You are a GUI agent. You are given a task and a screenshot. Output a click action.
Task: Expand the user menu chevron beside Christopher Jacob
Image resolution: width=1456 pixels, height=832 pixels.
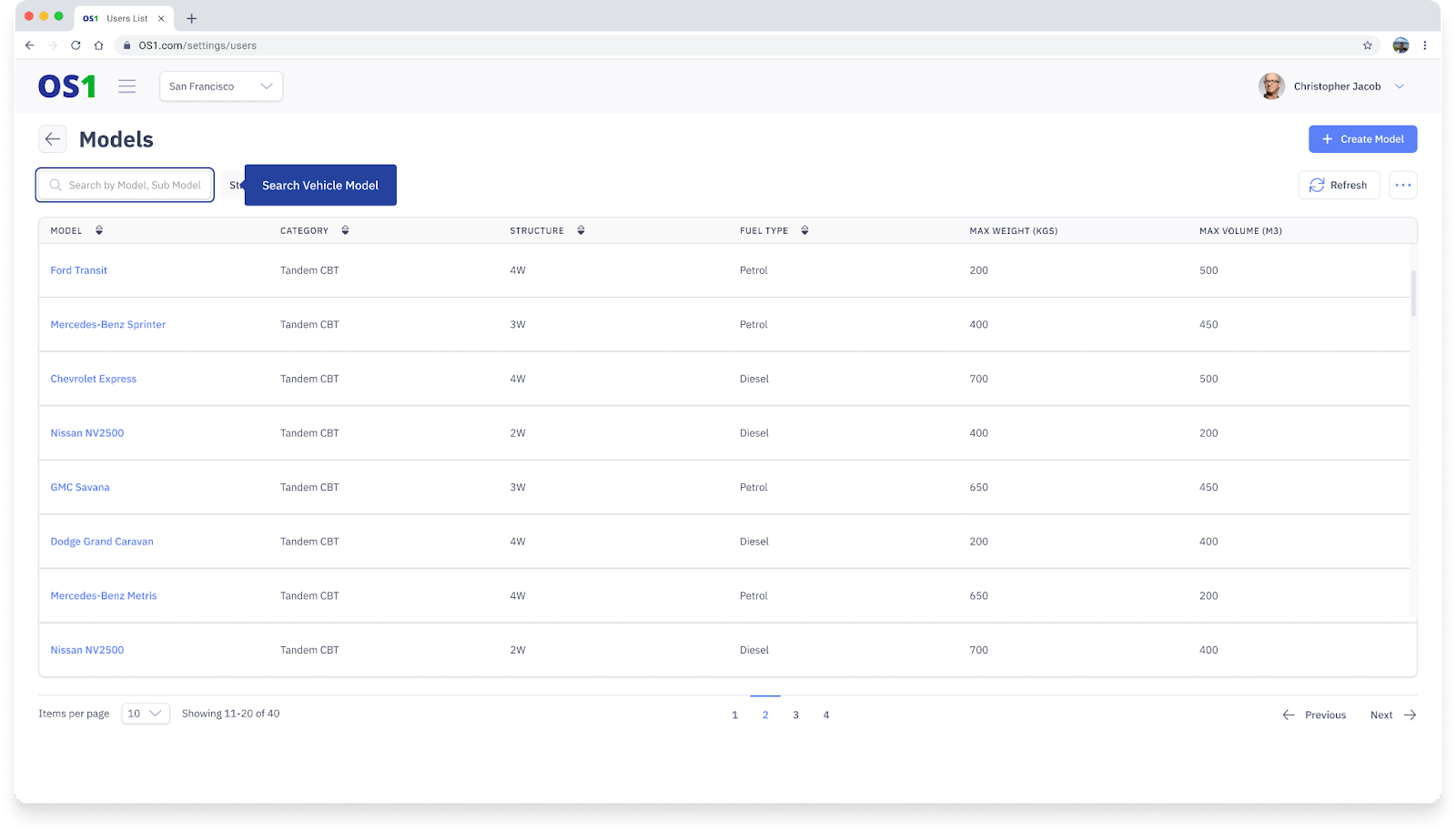[1400, 86]
